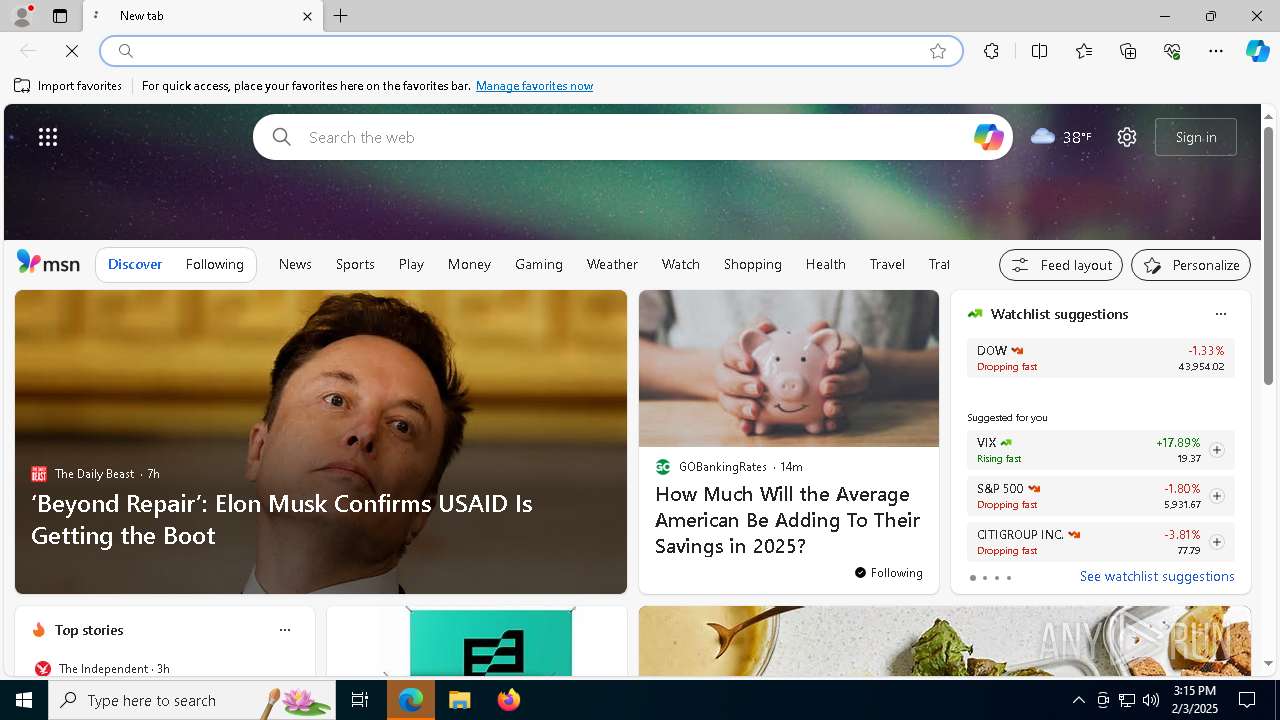This screenshot has width=1280, height=720.
Task: Open the Tab actions menu icon
Action: (60, 16)
